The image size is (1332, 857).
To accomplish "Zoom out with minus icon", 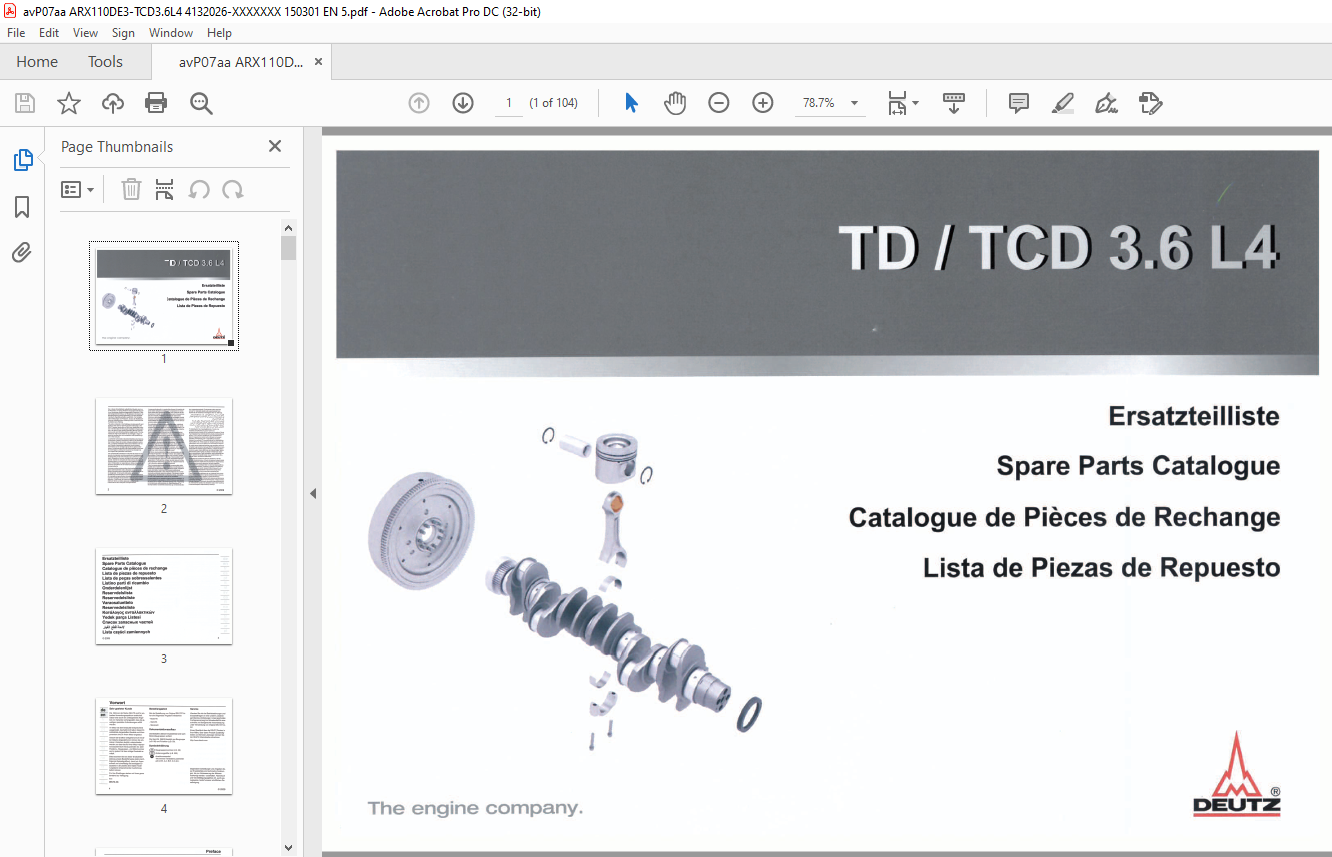I will point(719,103).
